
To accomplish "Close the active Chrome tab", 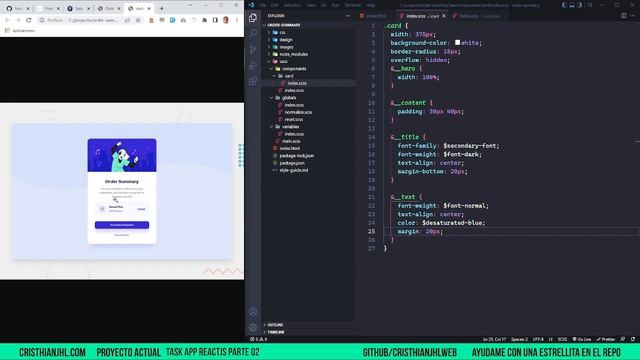I will [149, 8].
